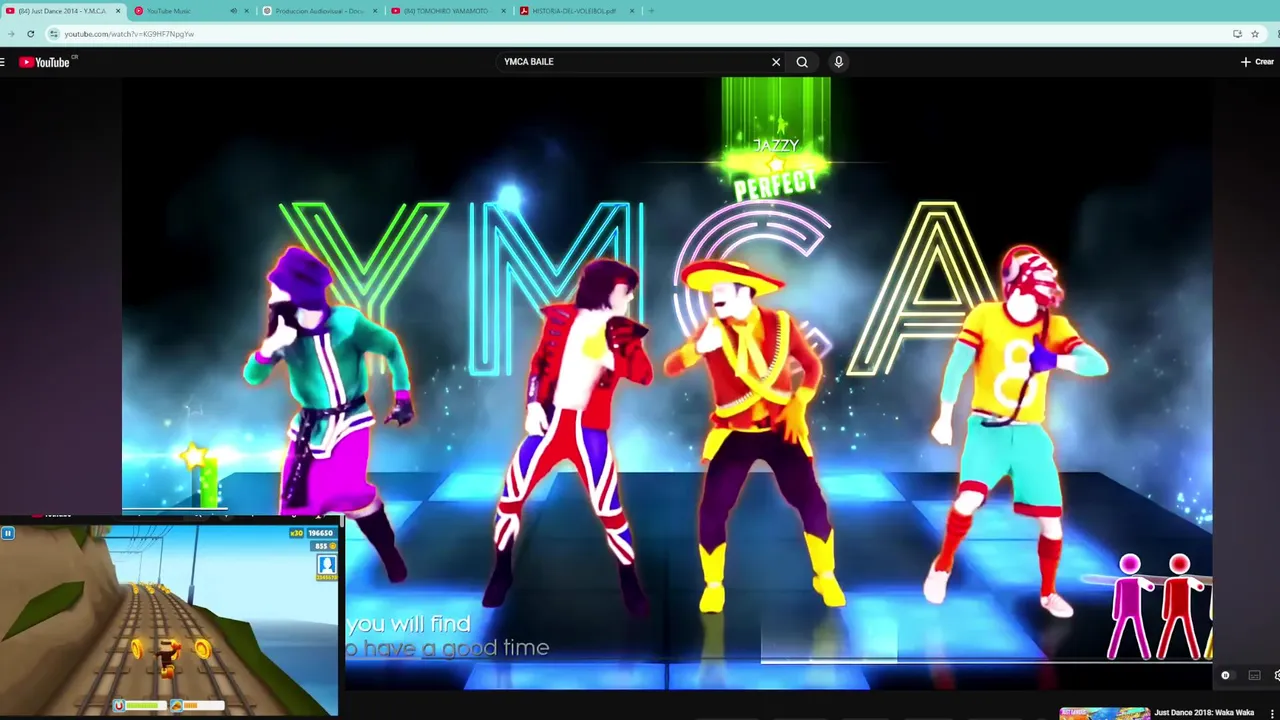Clear the YMCA BAILE search text
This screenshot has width=1280, height=720.
[776, 62]
